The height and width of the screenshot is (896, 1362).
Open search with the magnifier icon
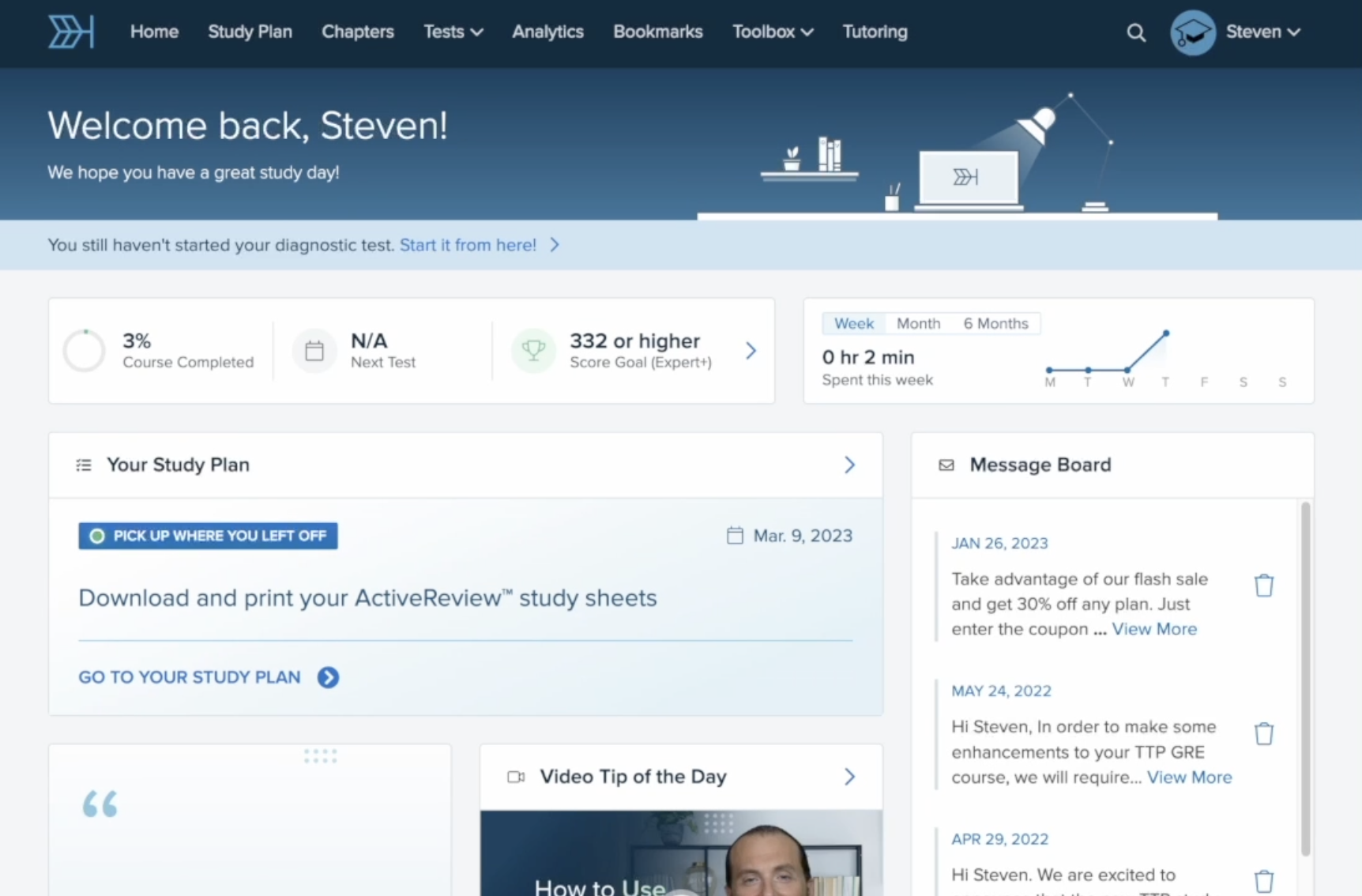1135,32
